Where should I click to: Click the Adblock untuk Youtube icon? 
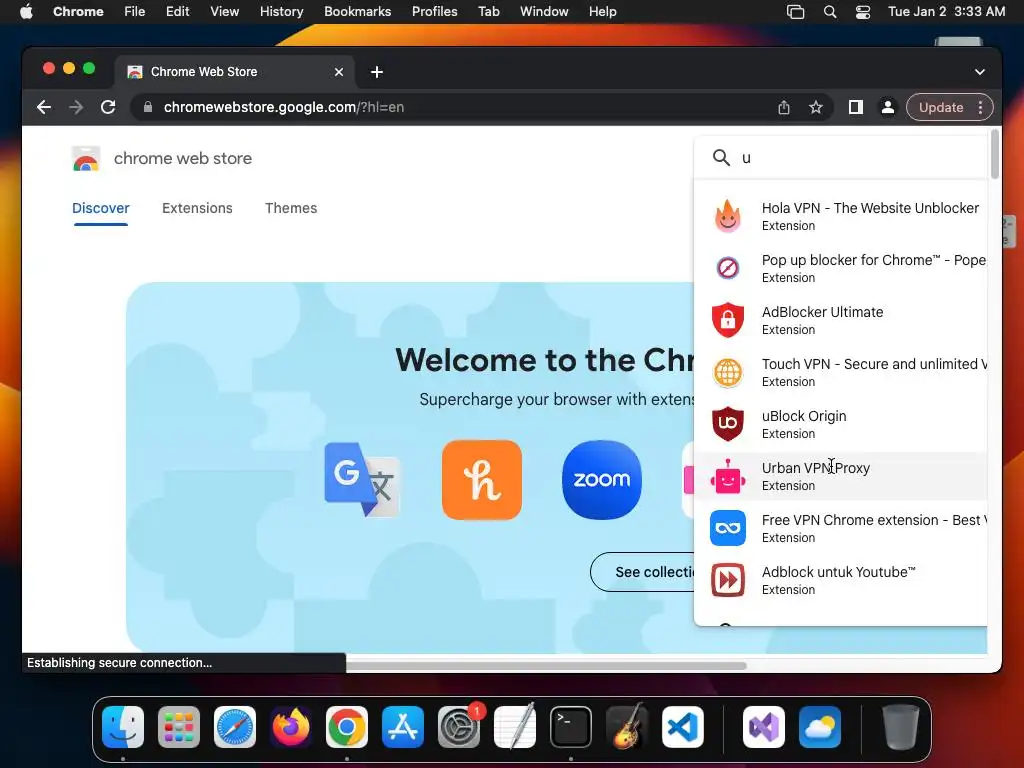728,580
